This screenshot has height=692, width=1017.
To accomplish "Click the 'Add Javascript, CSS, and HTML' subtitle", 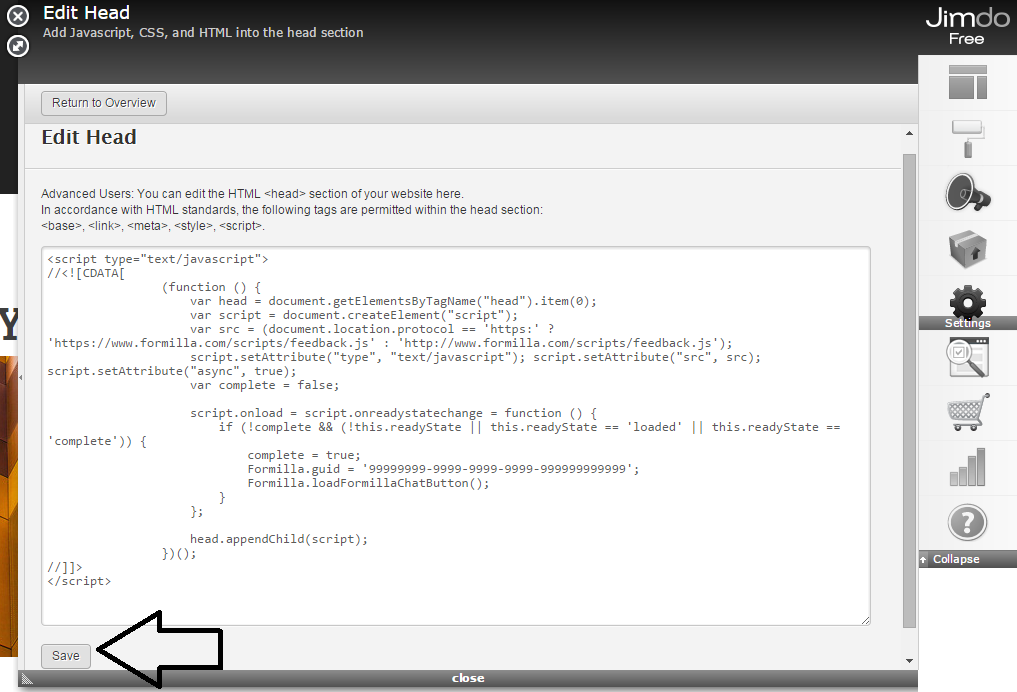I will click(x=203, y=32).
